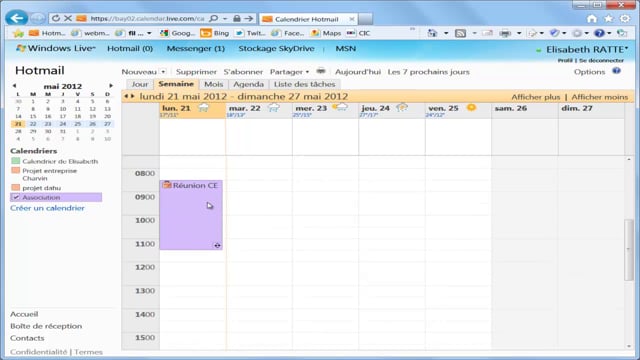This screenshot has width=640, height=360.
Task: Open the browser help question mark icon
Action: [x=599, y=33]
